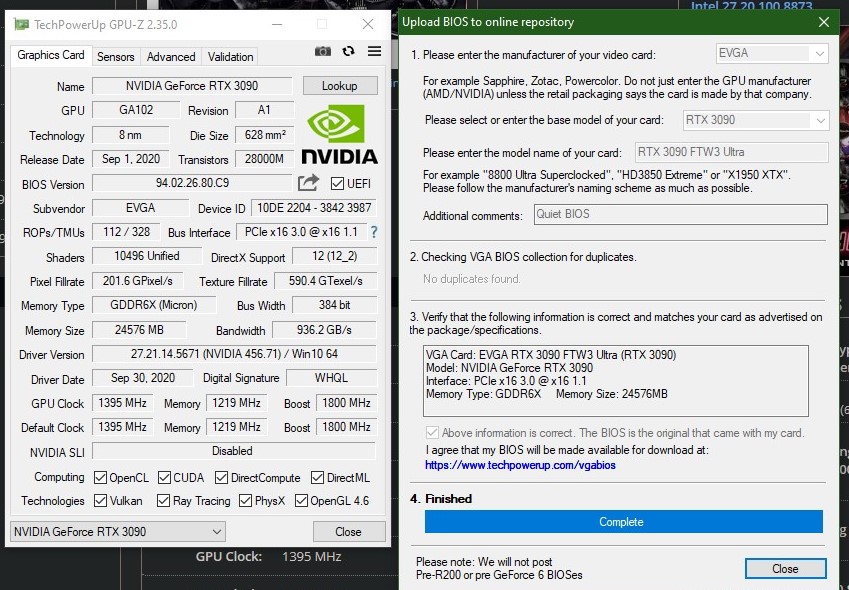Click the Lookup button
The image size is (849, 590).
click(x=339, y=86)
